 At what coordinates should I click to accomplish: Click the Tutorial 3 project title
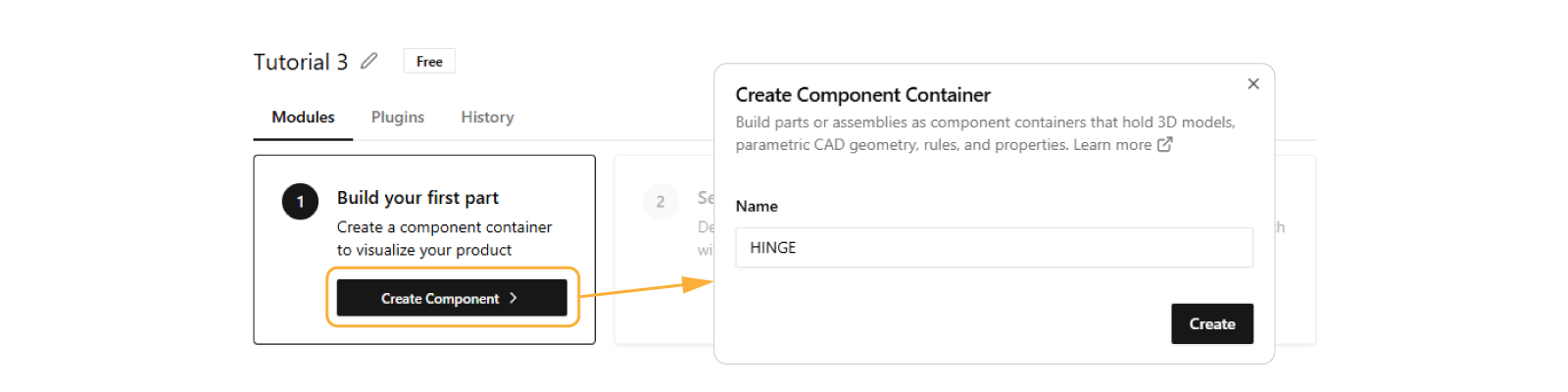300,62
